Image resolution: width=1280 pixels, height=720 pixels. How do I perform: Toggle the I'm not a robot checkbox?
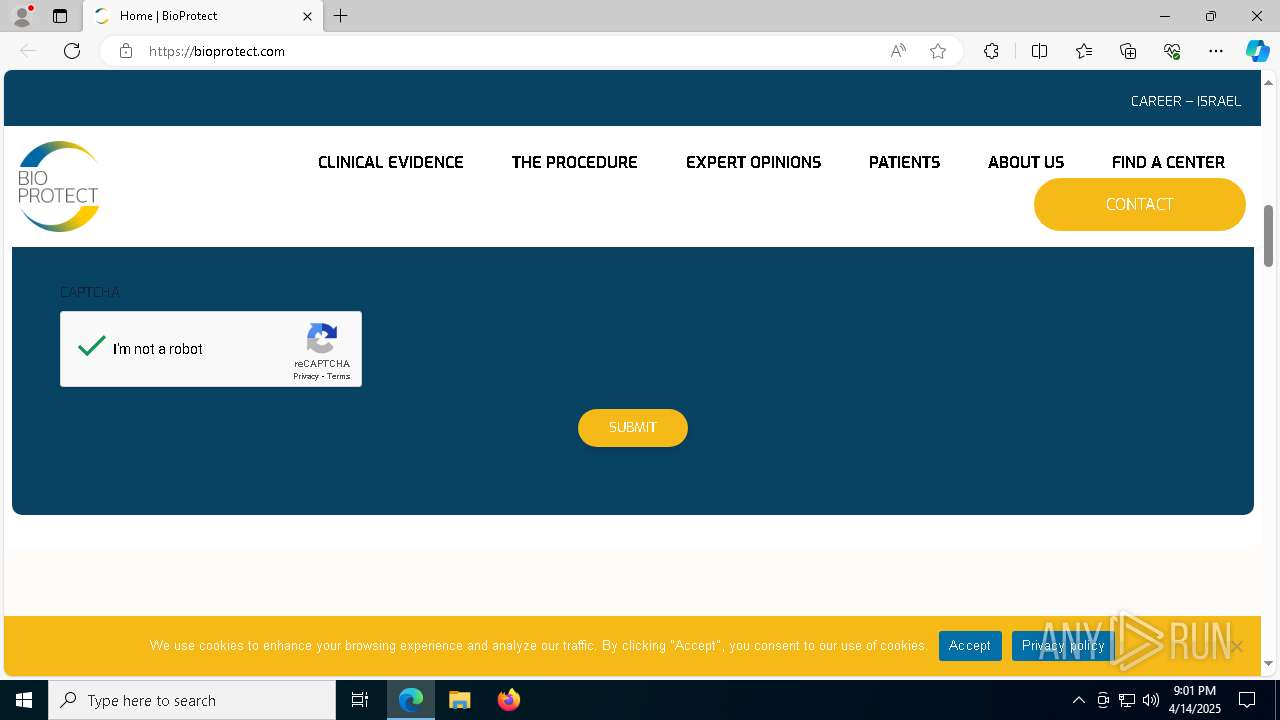[x=92, y=347]
